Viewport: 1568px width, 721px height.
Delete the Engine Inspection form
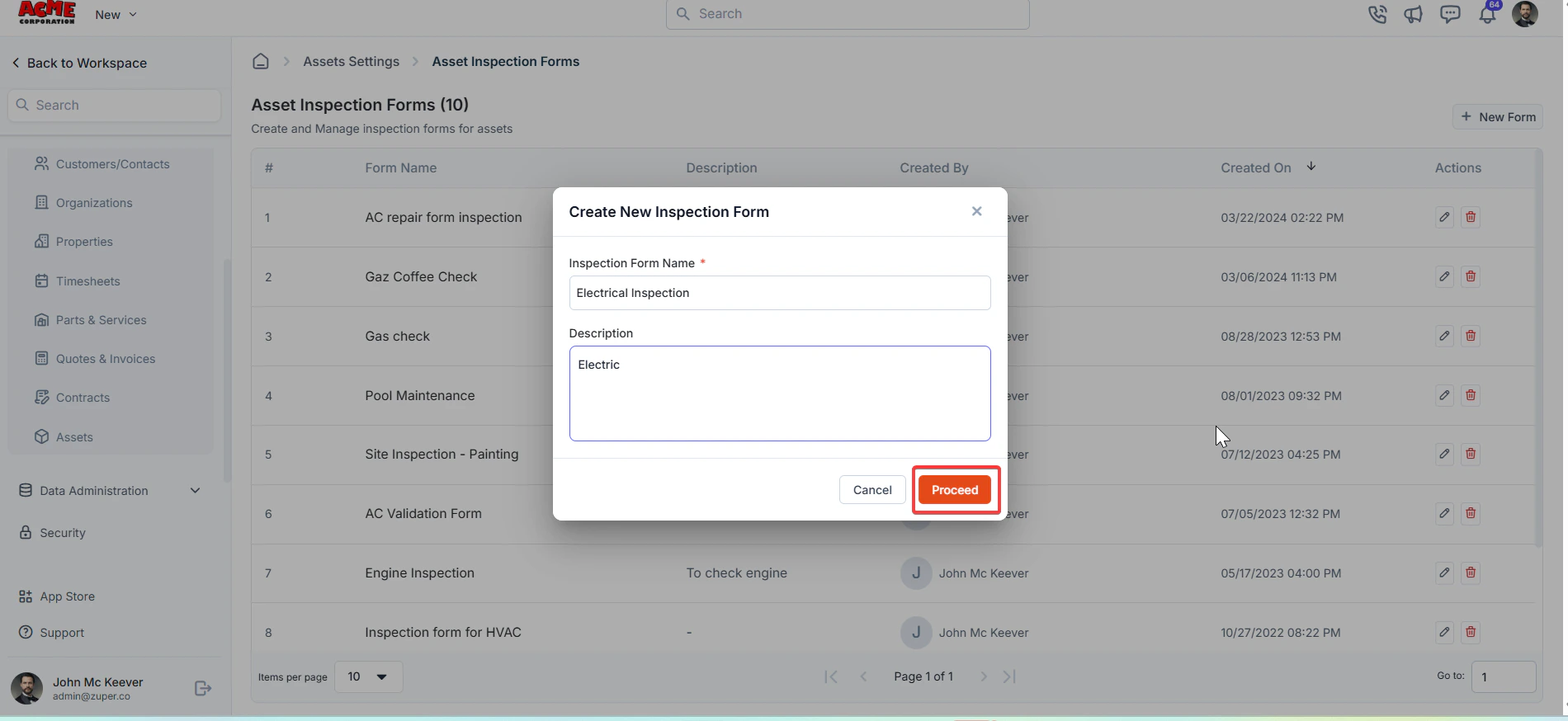click(x=1471, y=573)
